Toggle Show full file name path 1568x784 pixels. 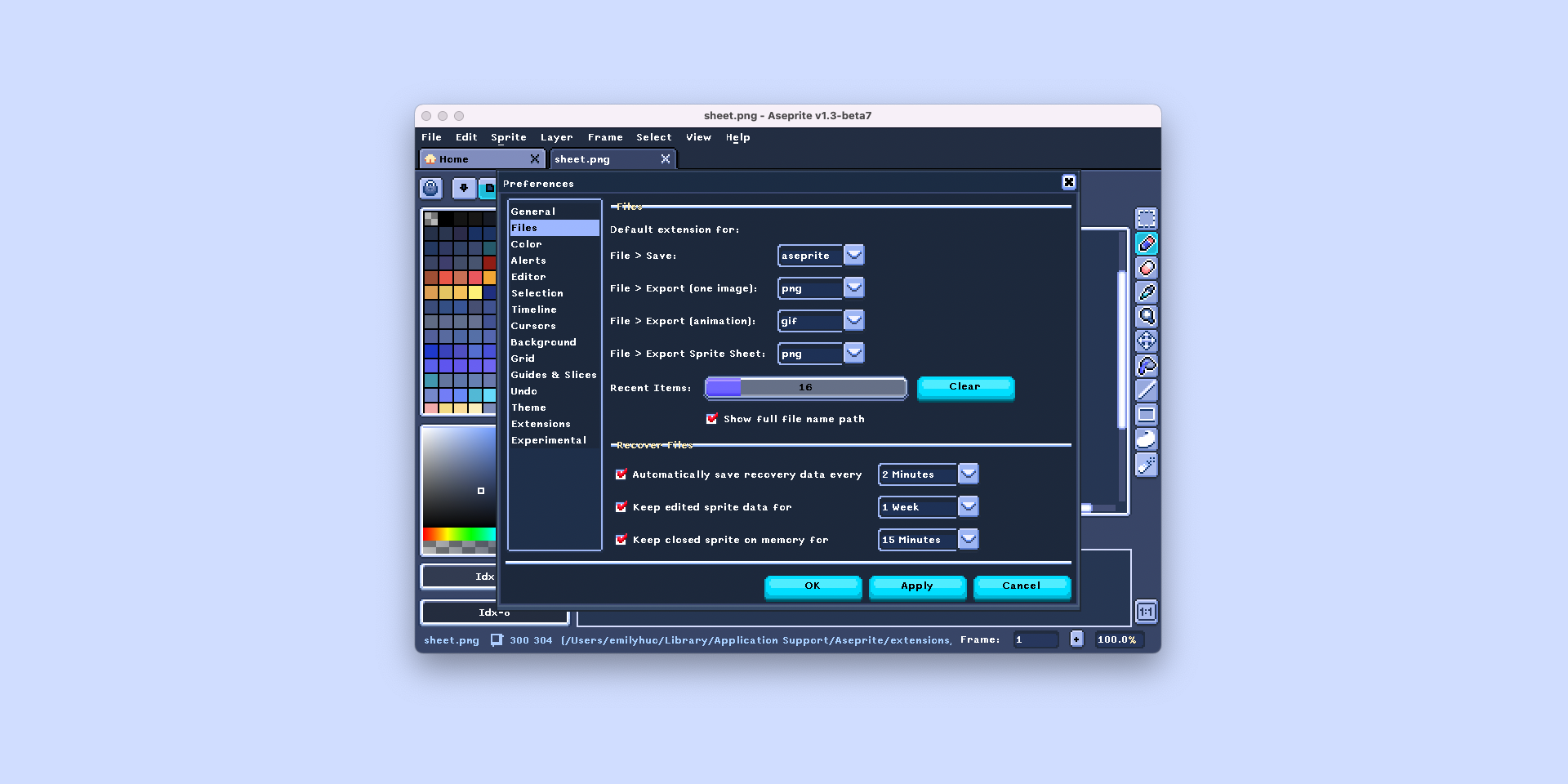pos(711,418)
